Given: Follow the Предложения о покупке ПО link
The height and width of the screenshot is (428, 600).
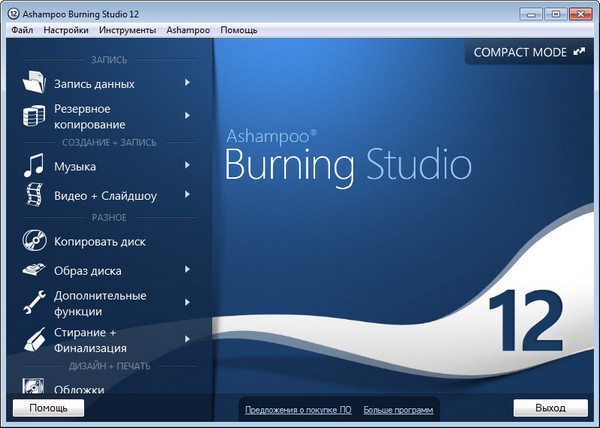Looking at the screenshot, I should coord(298,410).
